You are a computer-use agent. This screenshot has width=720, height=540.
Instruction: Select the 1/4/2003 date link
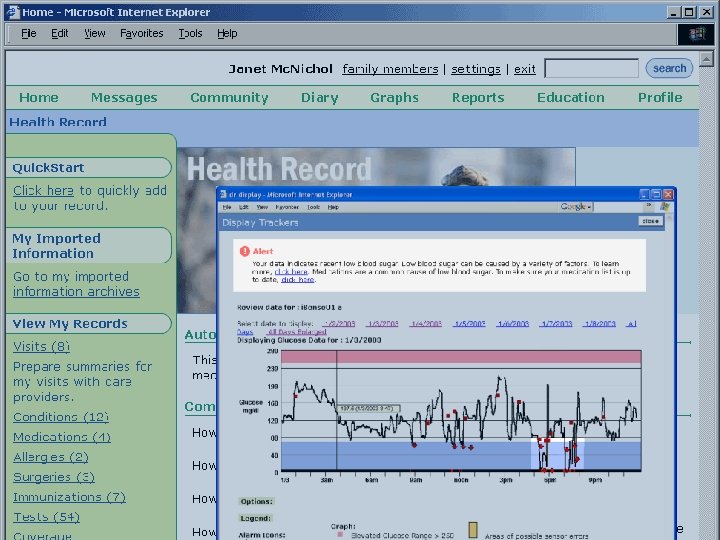tap(426, 324)
